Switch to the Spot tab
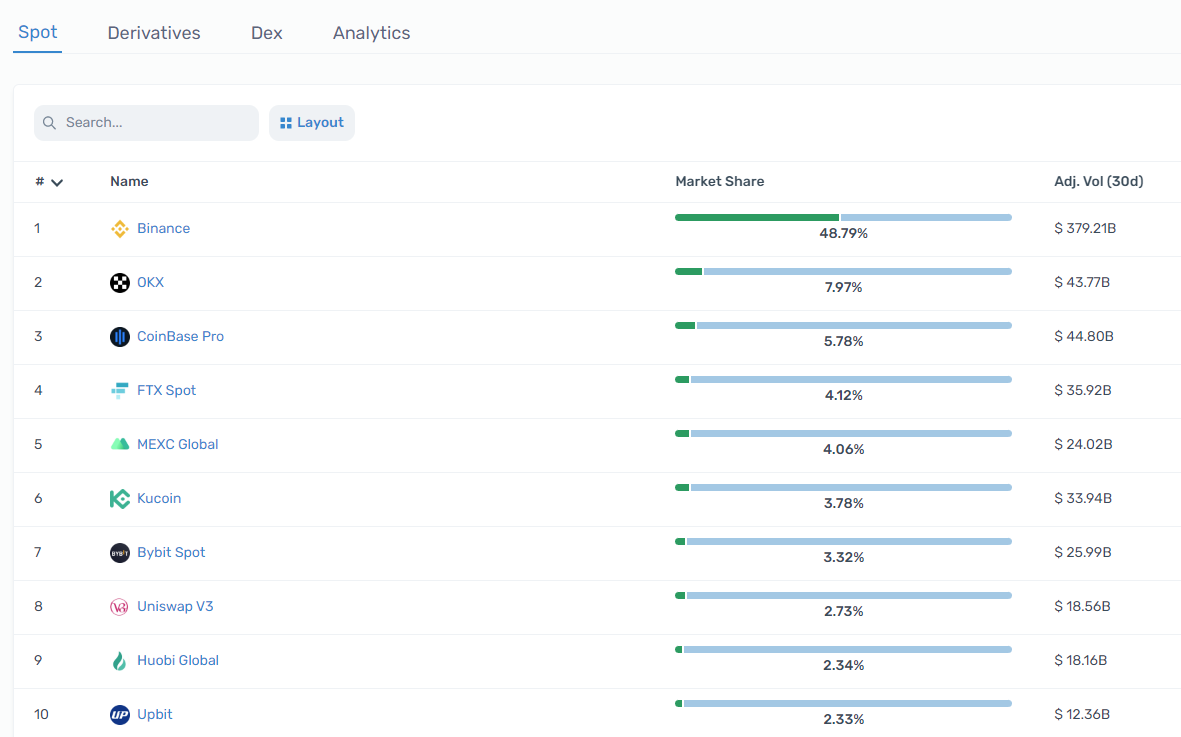This screenshot has width=1181, height=737. (38, 32)
